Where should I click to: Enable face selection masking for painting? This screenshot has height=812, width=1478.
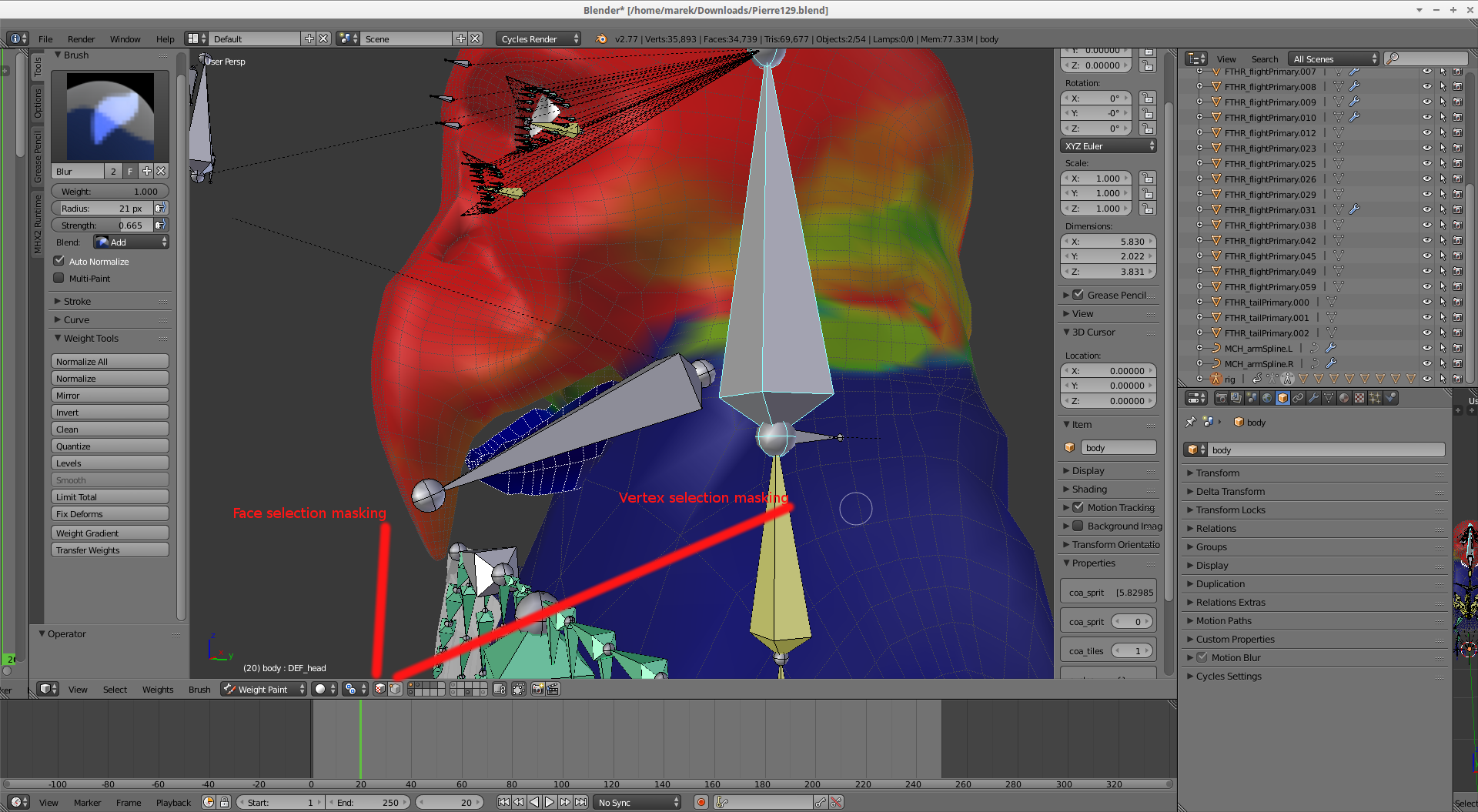380,689
